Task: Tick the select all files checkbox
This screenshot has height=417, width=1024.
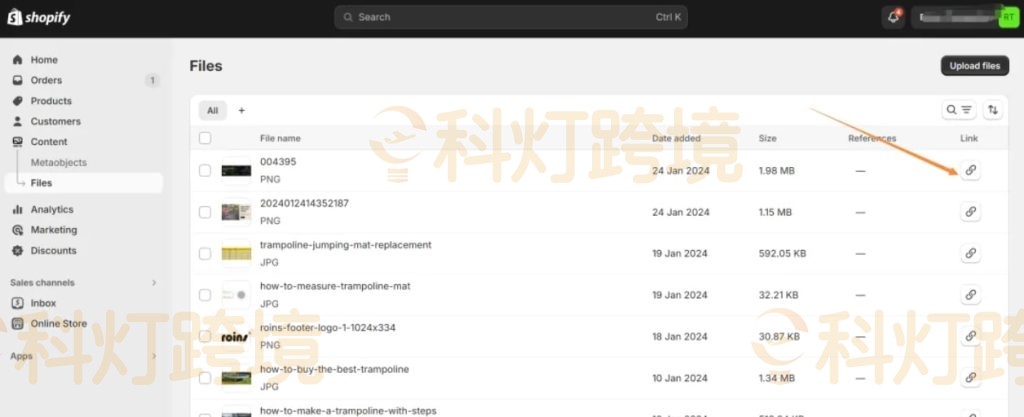Action: [205, 138]
